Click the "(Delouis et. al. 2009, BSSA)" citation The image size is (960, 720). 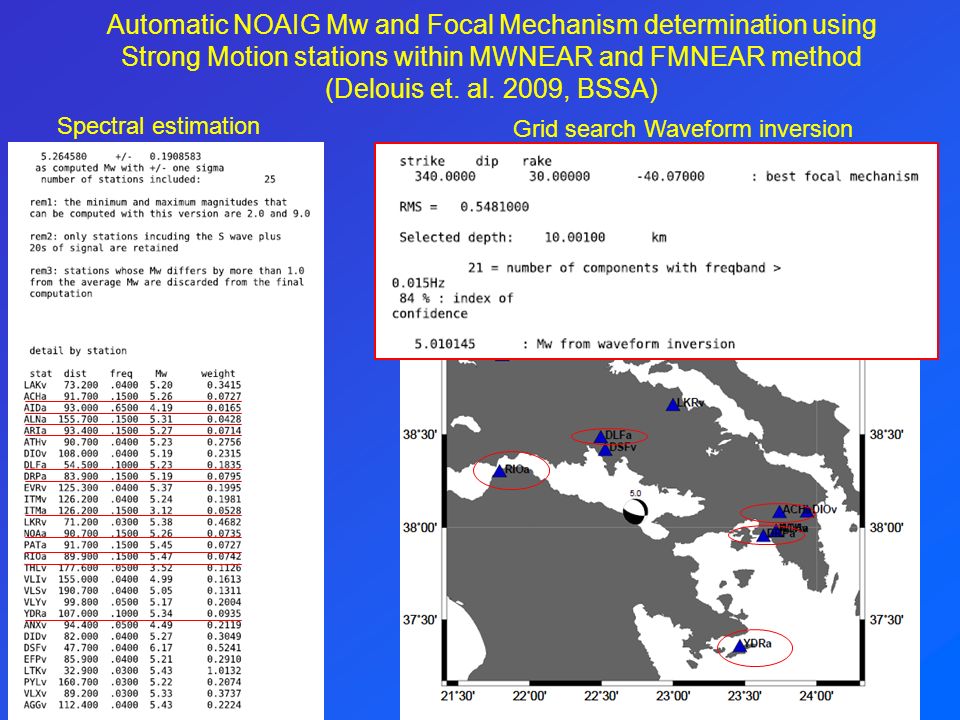click(491, 89)
